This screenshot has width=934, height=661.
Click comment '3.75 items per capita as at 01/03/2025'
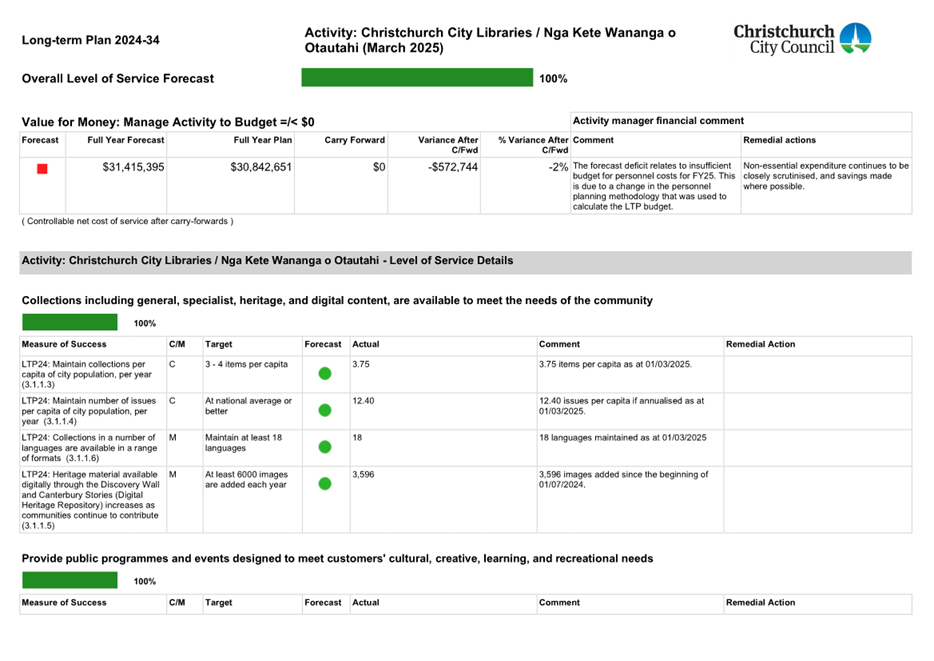615,364
